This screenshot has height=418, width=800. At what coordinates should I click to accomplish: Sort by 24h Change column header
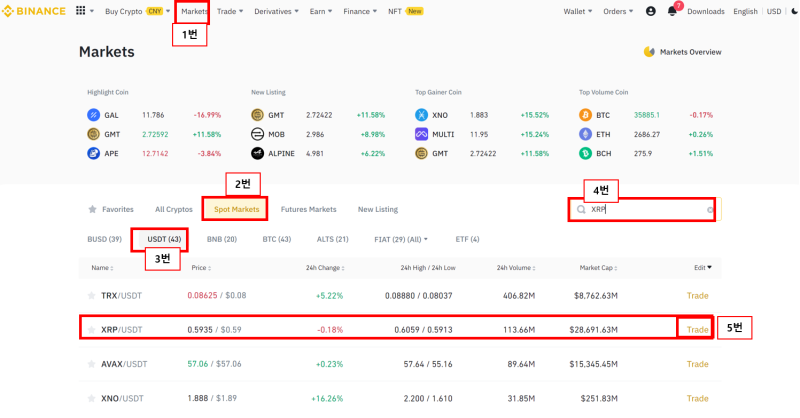click(325, 267)
